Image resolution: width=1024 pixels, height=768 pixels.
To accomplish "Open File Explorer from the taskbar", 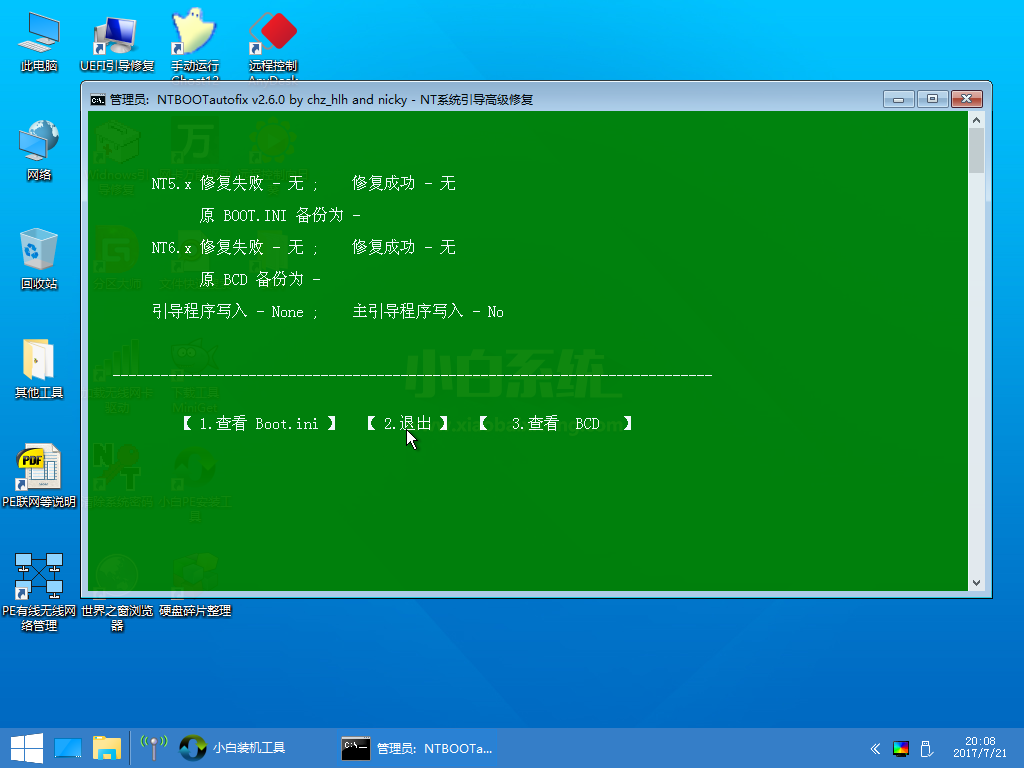I will pos(107,747).
